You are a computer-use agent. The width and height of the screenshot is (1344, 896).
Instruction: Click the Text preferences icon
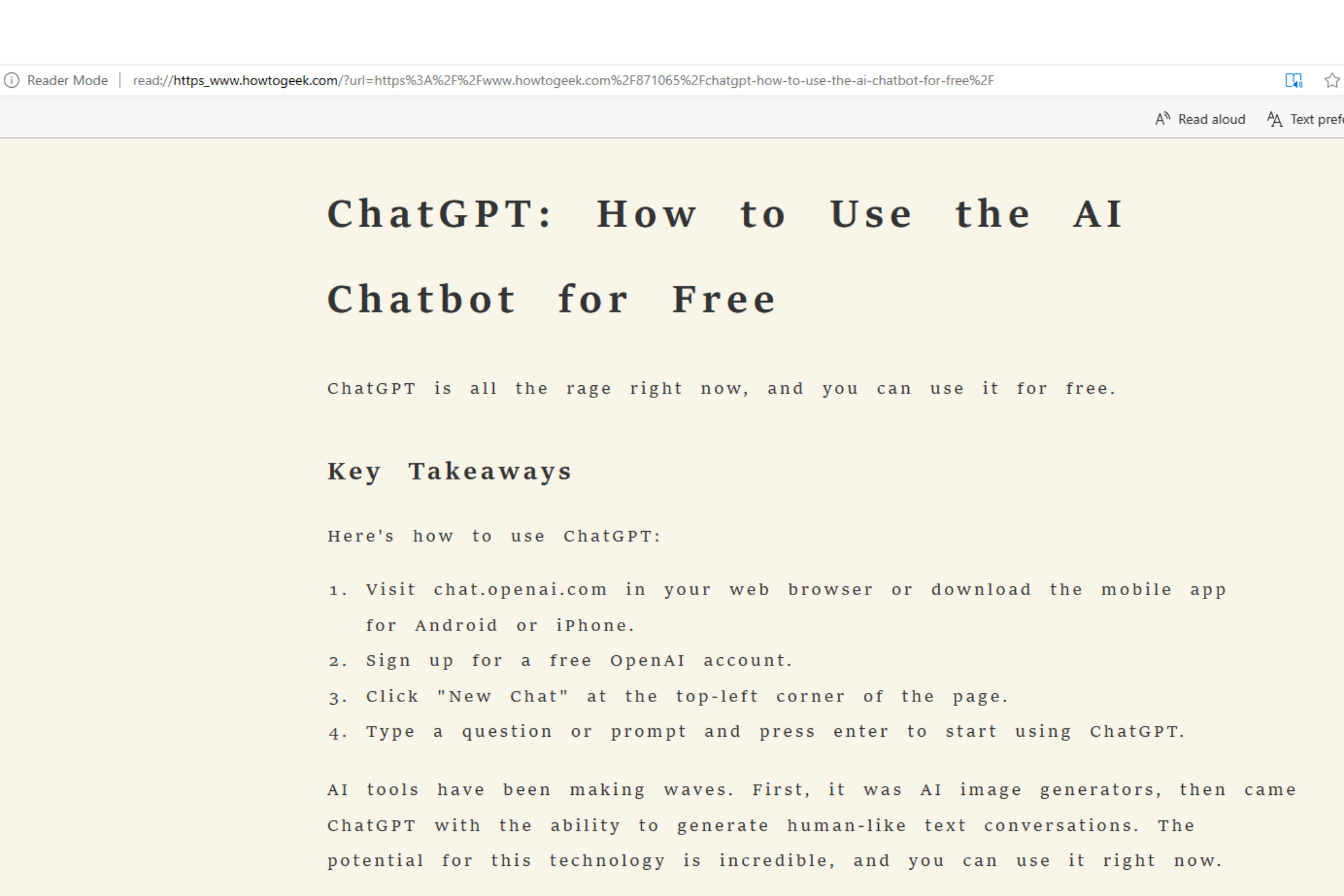[x=1274, y=119]
